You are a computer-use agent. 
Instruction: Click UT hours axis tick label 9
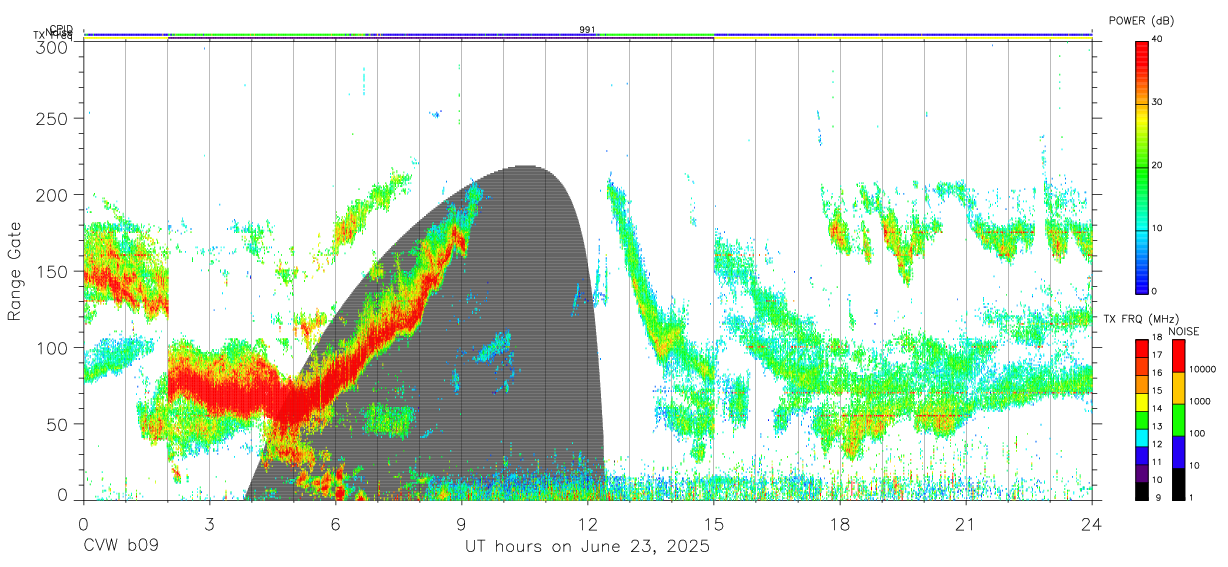point(461,523)
